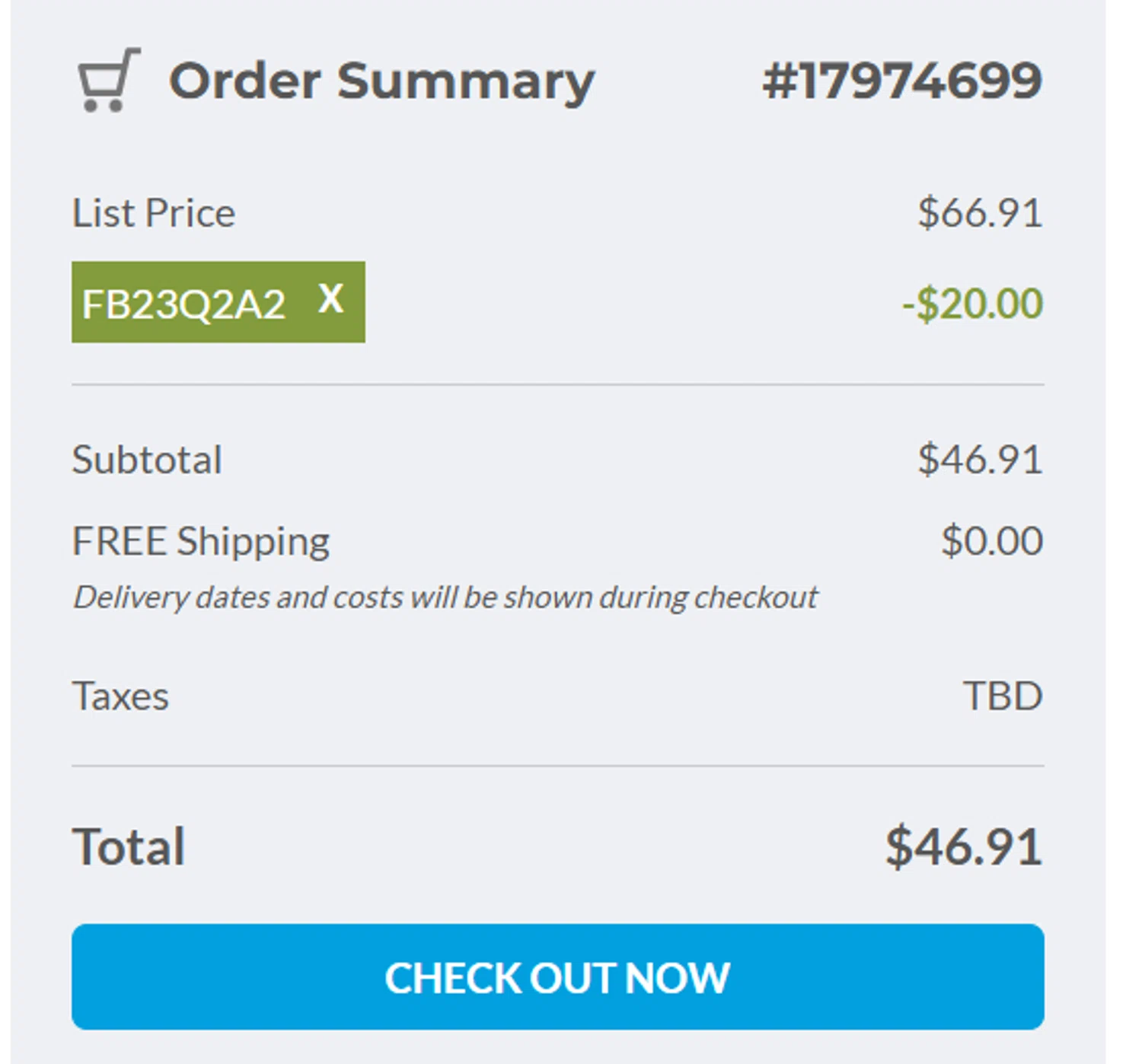Click the Order Summary heading
Viewport: 1142px width, 1064px height.
[381, 81]
